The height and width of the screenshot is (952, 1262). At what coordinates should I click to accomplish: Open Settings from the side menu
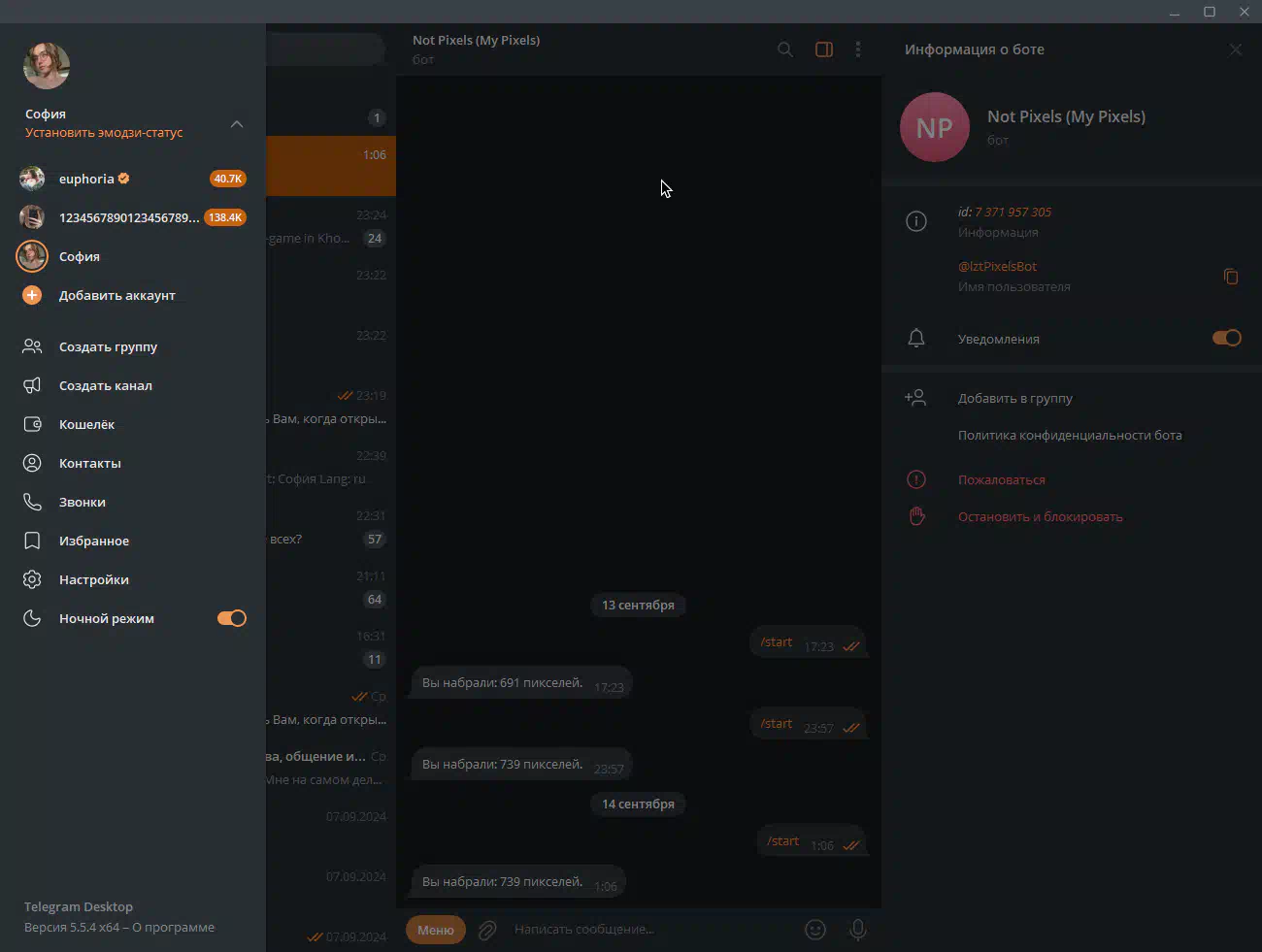coord(93,579)
